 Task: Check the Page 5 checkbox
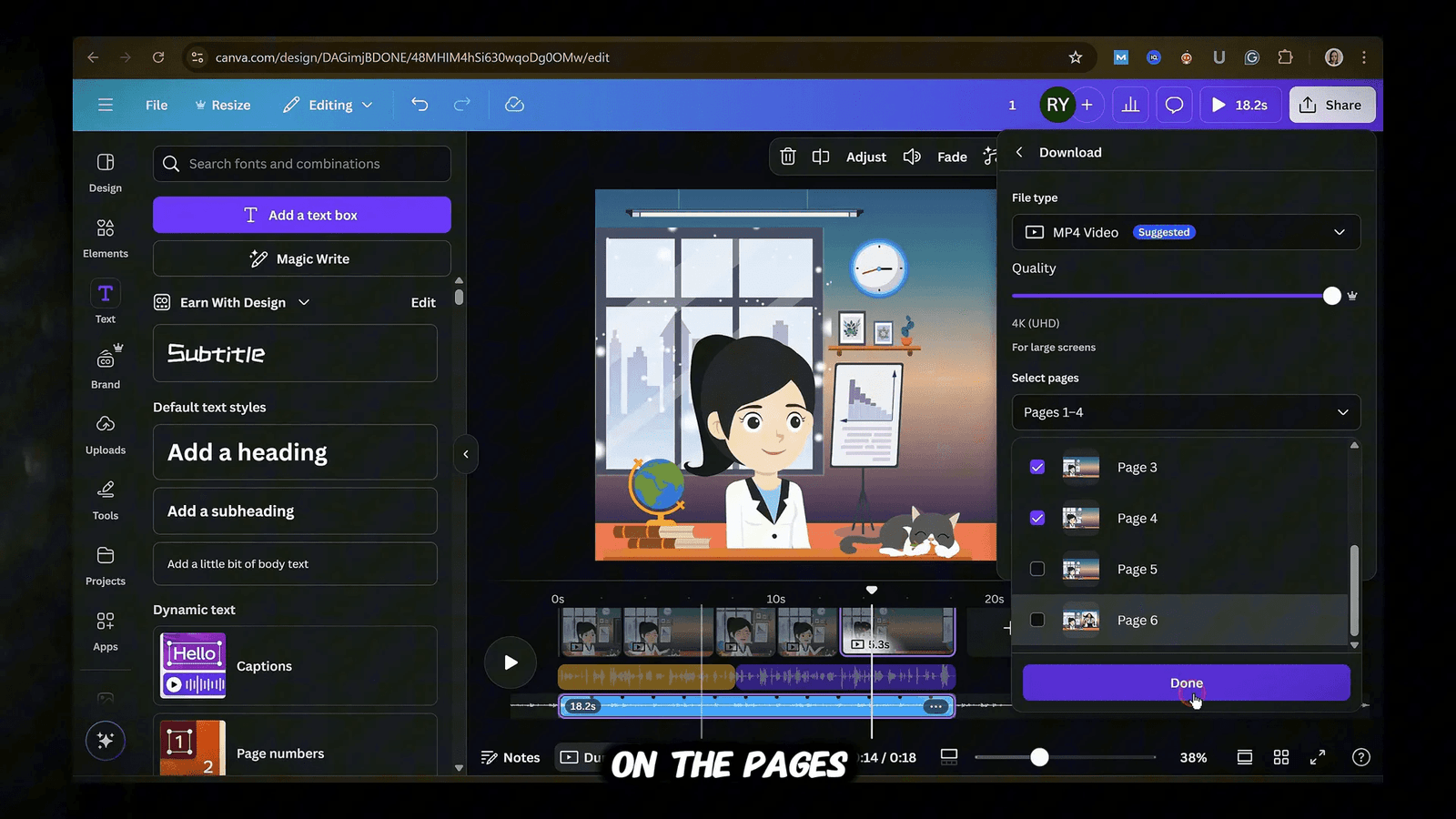click(1037, 569)
